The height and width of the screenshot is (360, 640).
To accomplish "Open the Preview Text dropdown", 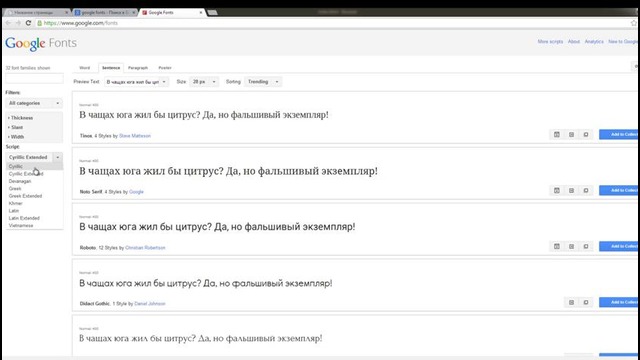I will pyautogui.click(x=136, y=82).
